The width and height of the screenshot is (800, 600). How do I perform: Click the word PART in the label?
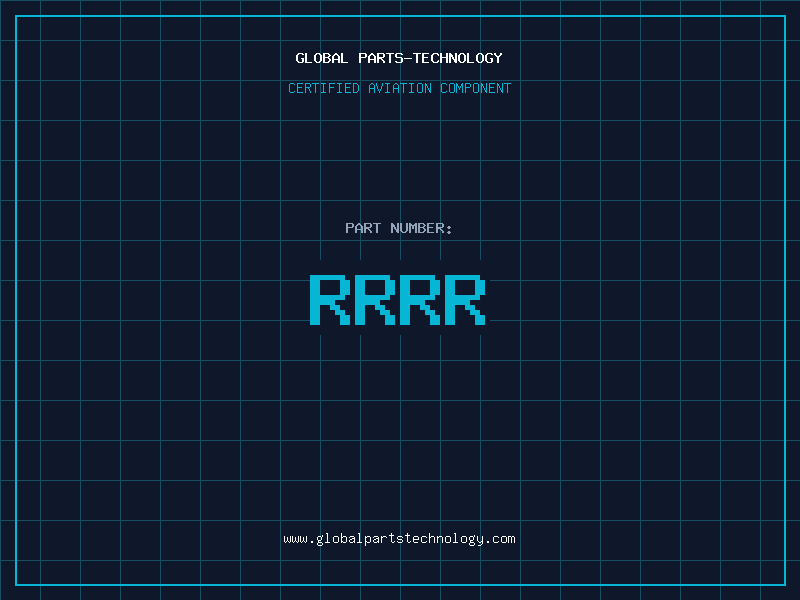click(x=363, y=228)
